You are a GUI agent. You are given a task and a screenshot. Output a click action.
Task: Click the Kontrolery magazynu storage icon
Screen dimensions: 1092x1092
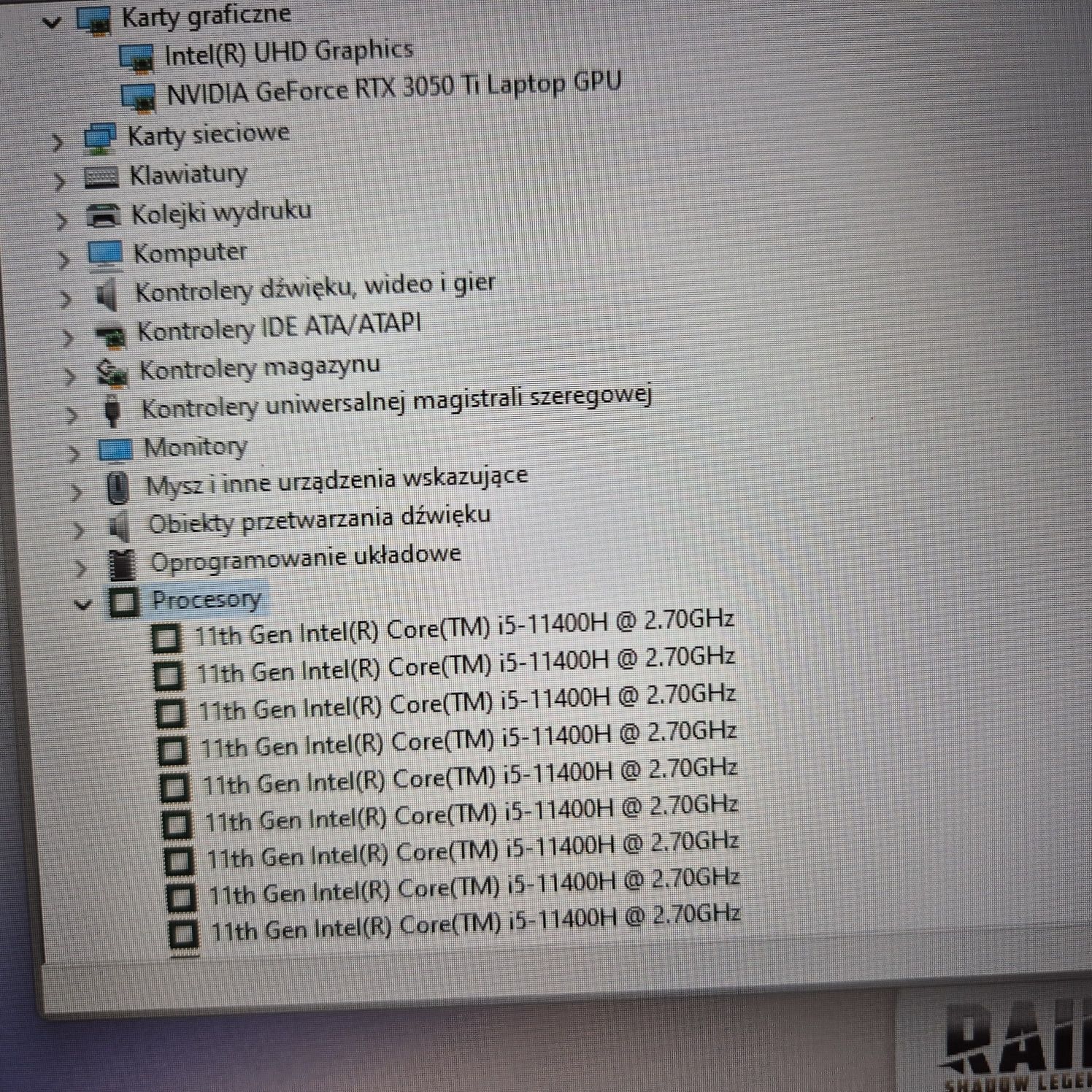tap(112, 373)
